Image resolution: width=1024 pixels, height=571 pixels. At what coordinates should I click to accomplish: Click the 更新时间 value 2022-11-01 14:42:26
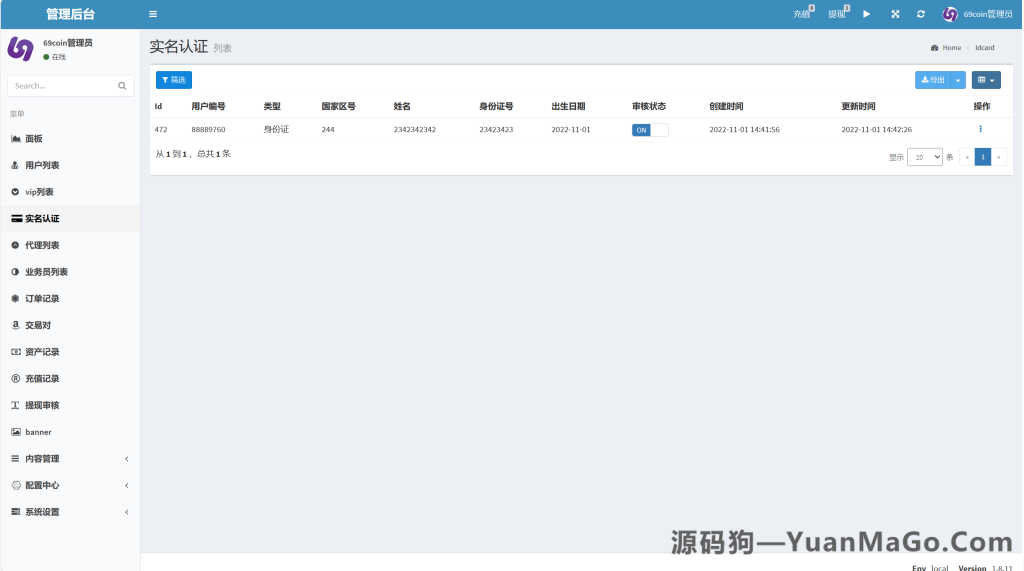[876, 129]
